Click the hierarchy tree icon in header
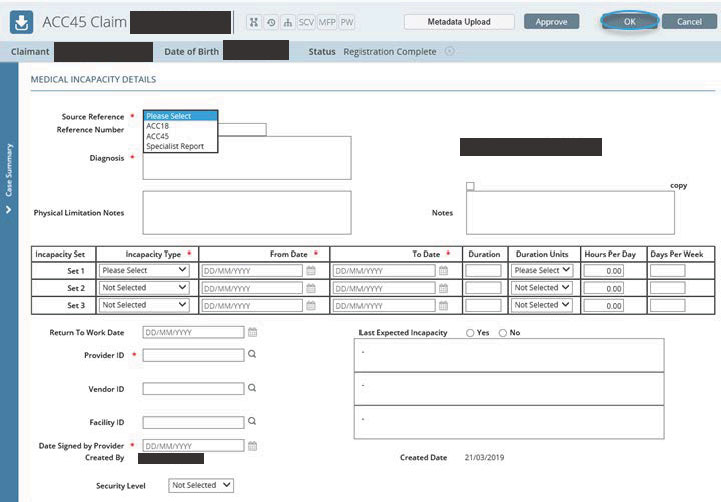Image resolution: width=721 pixels, height=502 pixels. click(288, 21)
